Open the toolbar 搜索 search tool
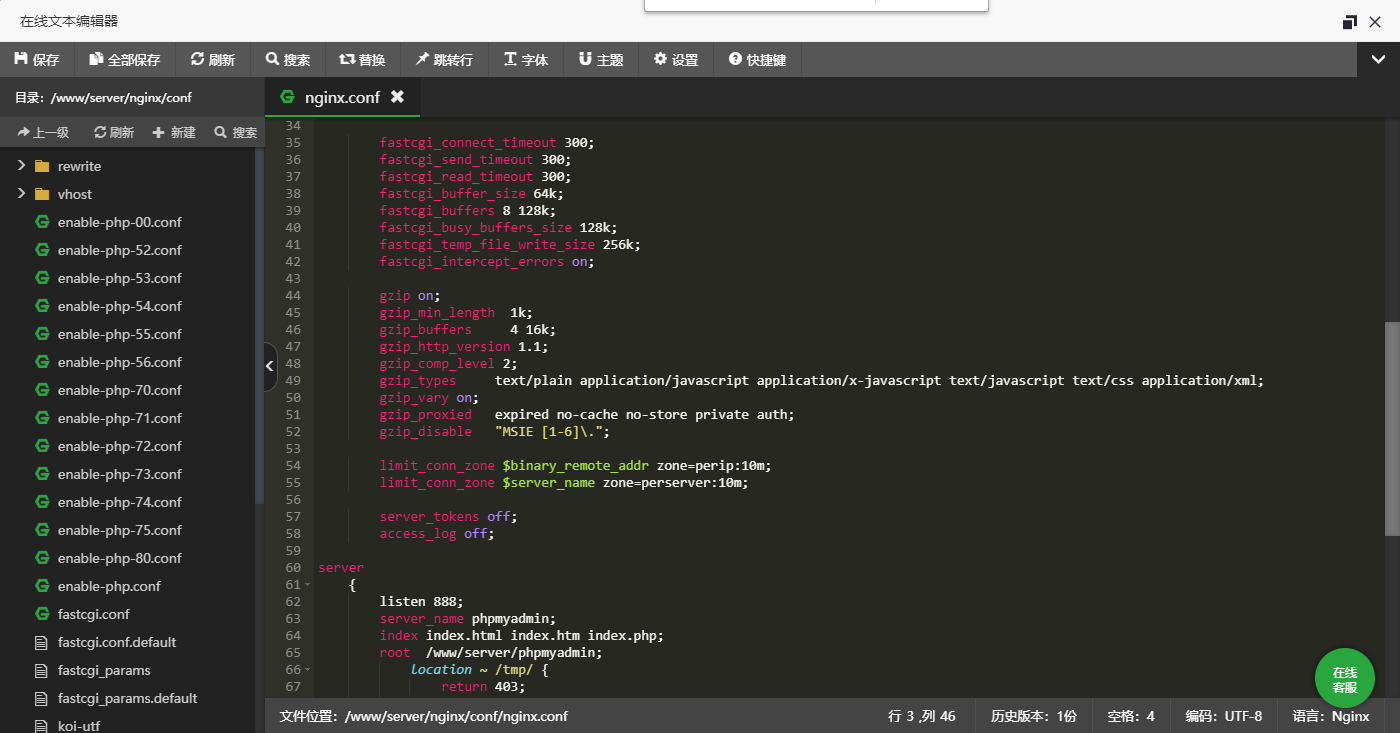 click(288, 60)
